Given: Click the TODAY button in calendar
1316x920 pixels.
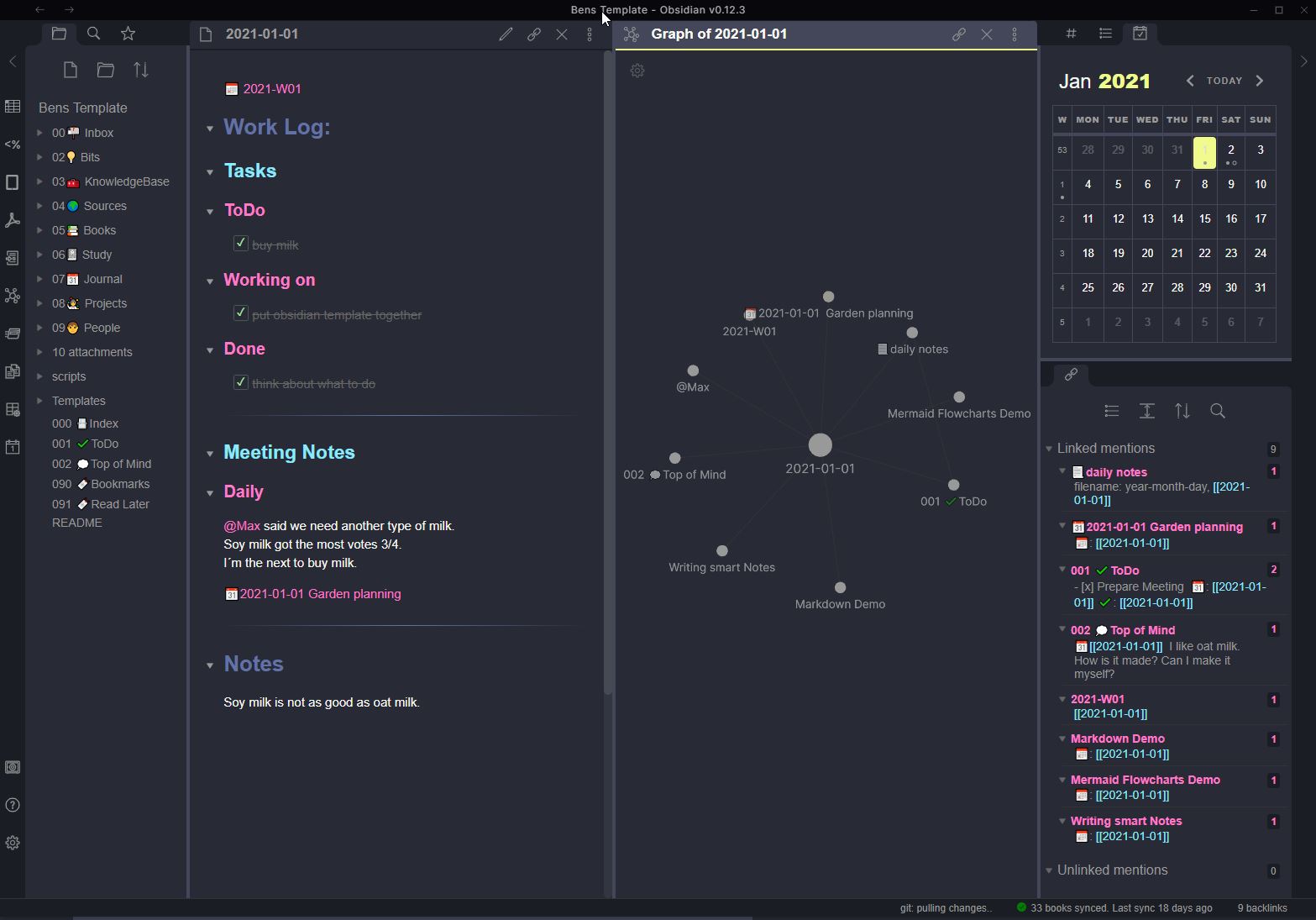Looking at the screenshot, I should pyautogui.click(x=1224, y=81).
